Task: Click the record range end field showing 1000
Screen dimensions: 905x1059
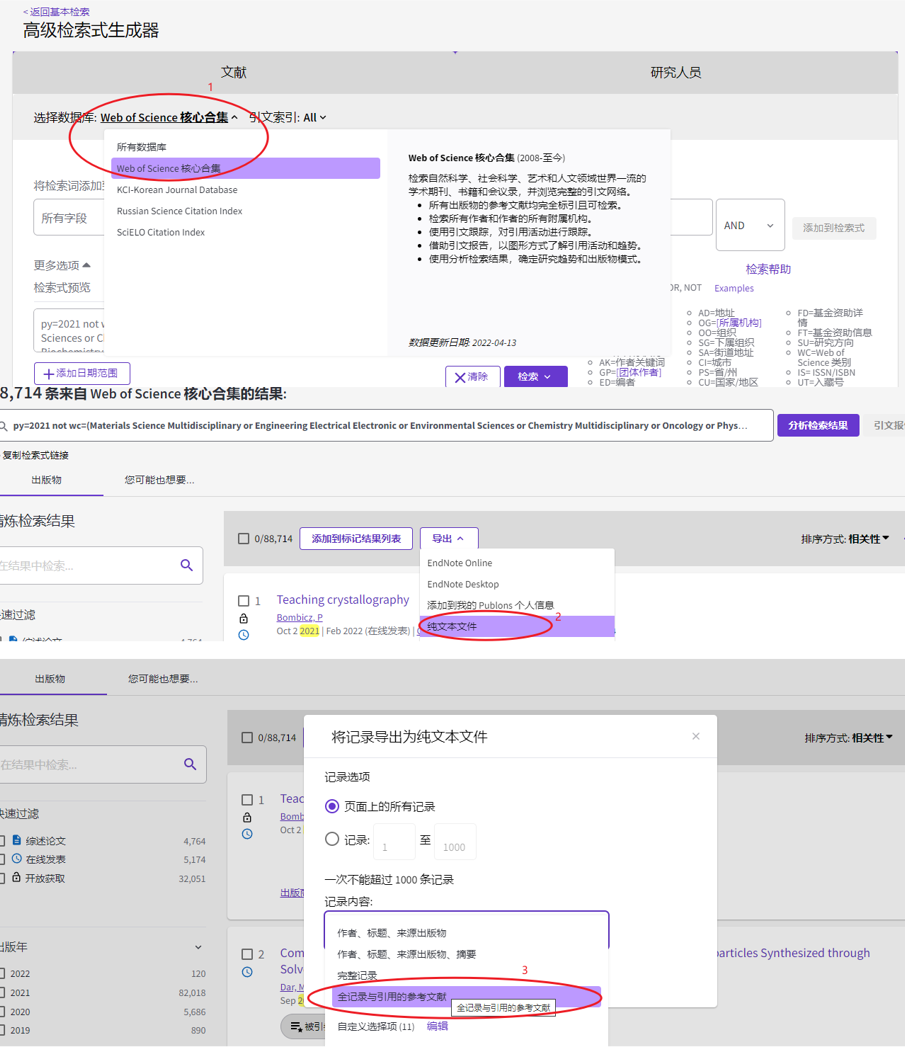Action: 455,842
